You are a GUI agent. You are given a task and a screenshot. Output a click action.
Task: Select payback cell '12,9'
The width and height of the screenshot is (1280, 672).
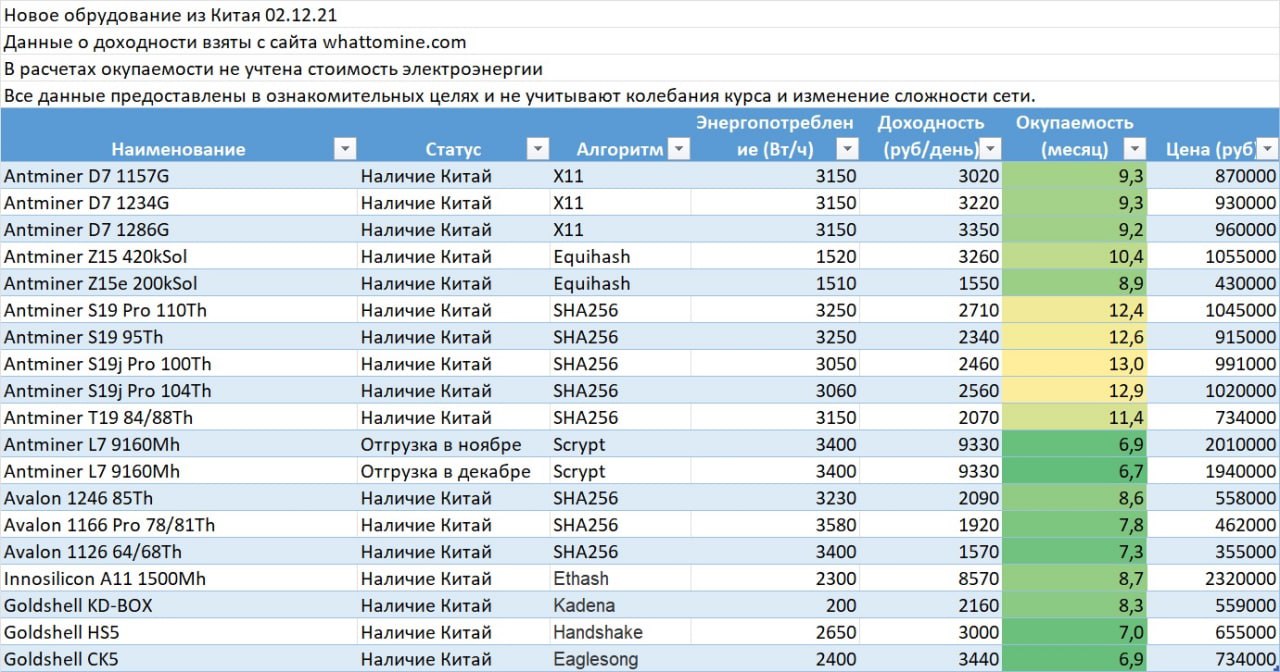(x=1075, y=391)
